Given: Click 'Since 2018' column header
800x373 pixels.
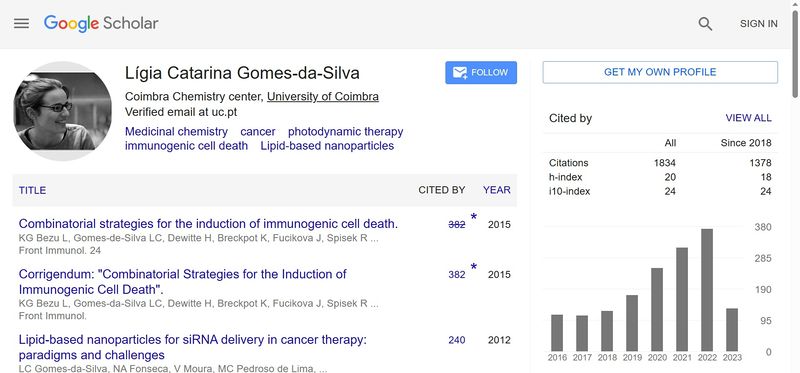Looking at the screenshot, I should (x=746, y=143).
